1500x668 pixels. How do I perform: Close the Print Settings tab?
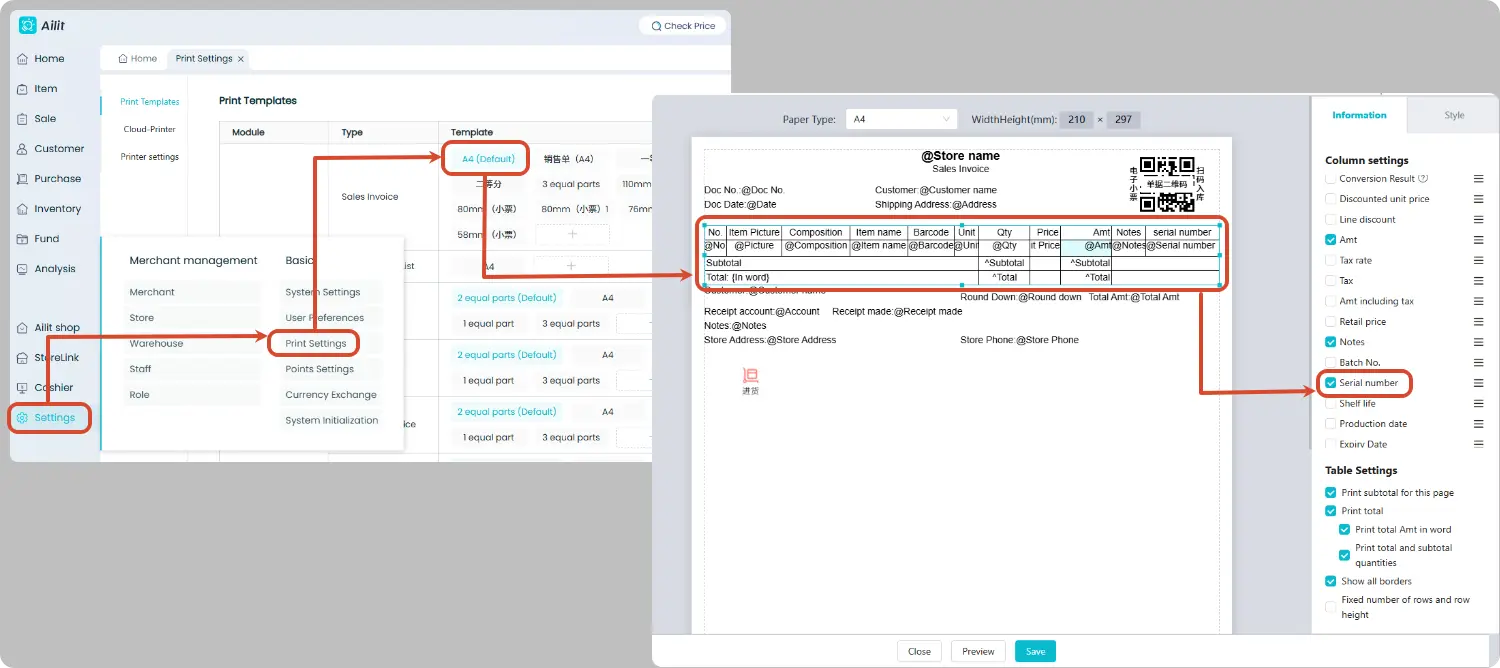pyautogui.click(x=241, y=59)
